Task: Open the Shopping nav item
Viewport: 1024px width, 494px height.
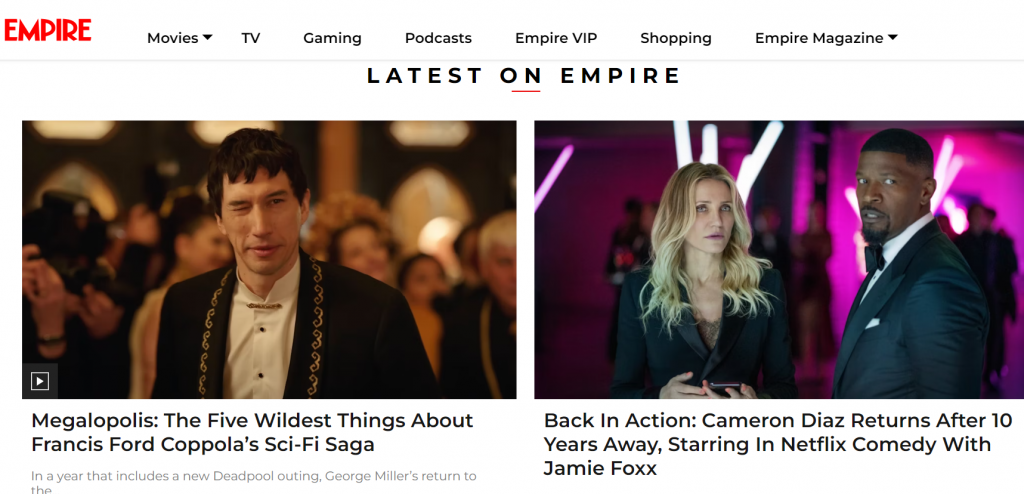Action: point(676,38)
